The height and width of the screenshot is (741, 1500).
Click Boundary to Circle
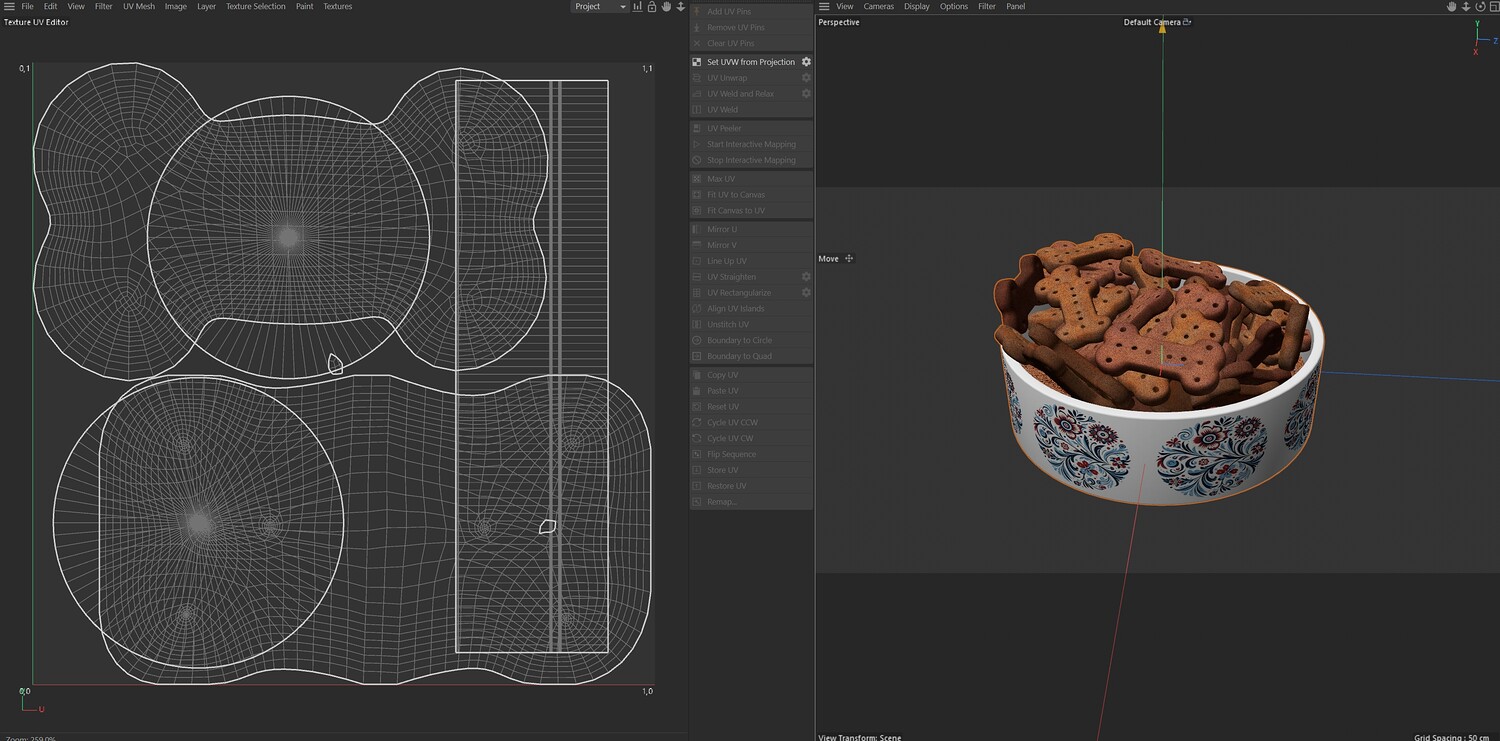[x=751, y=340]
